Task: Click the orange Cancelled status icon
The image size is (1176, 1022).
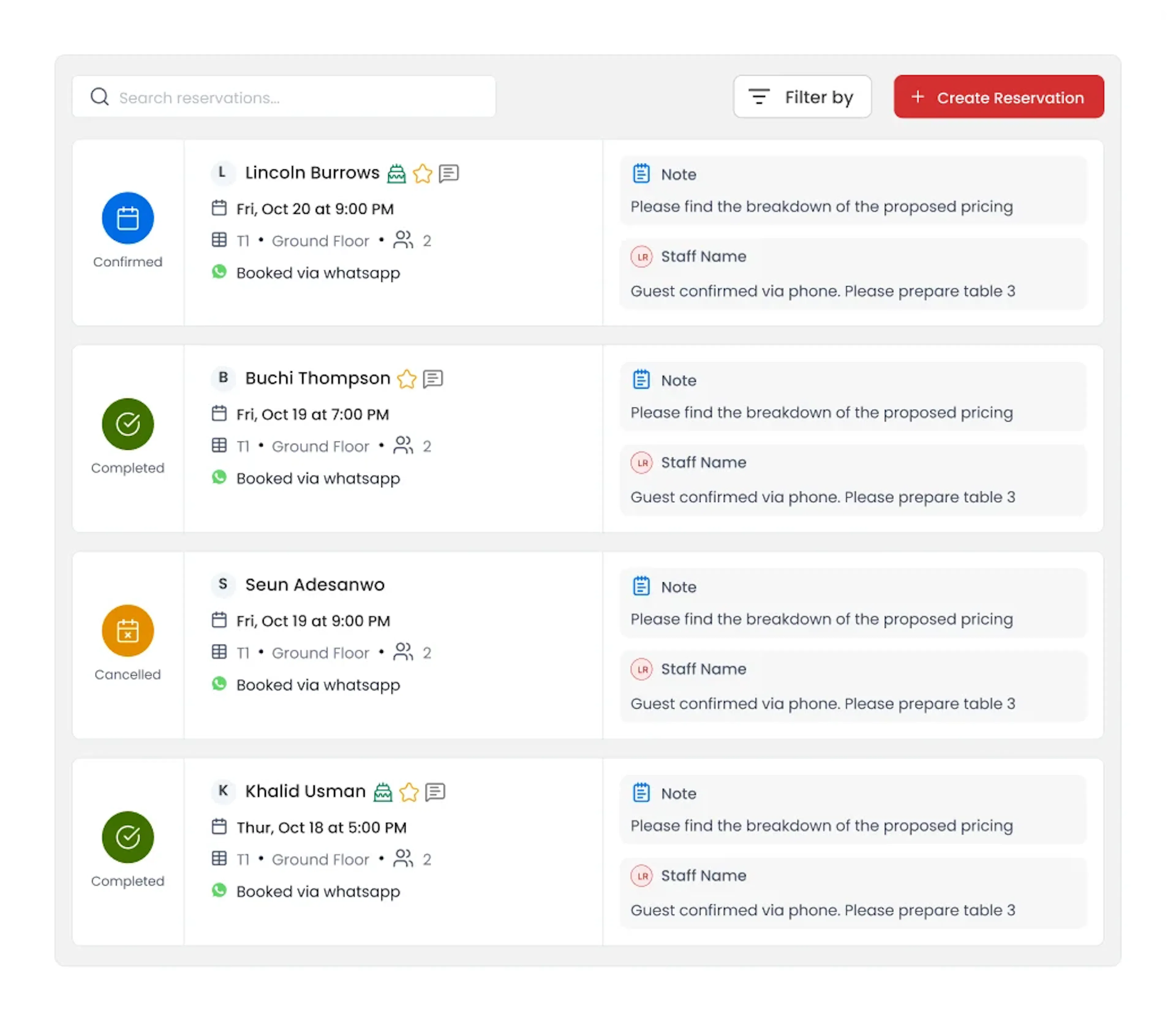Action: [x=128, y=631]
